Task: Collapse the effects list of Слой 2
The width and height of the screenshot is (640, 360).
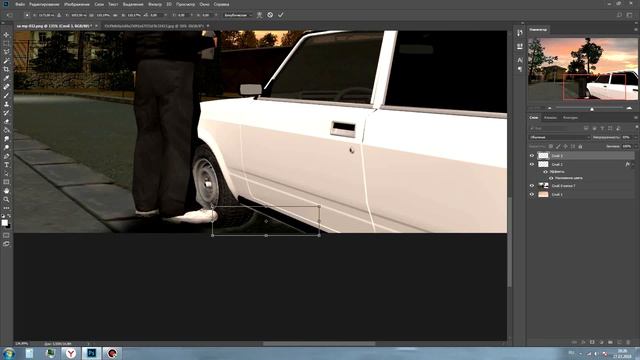Action: [x=633, y=164]
